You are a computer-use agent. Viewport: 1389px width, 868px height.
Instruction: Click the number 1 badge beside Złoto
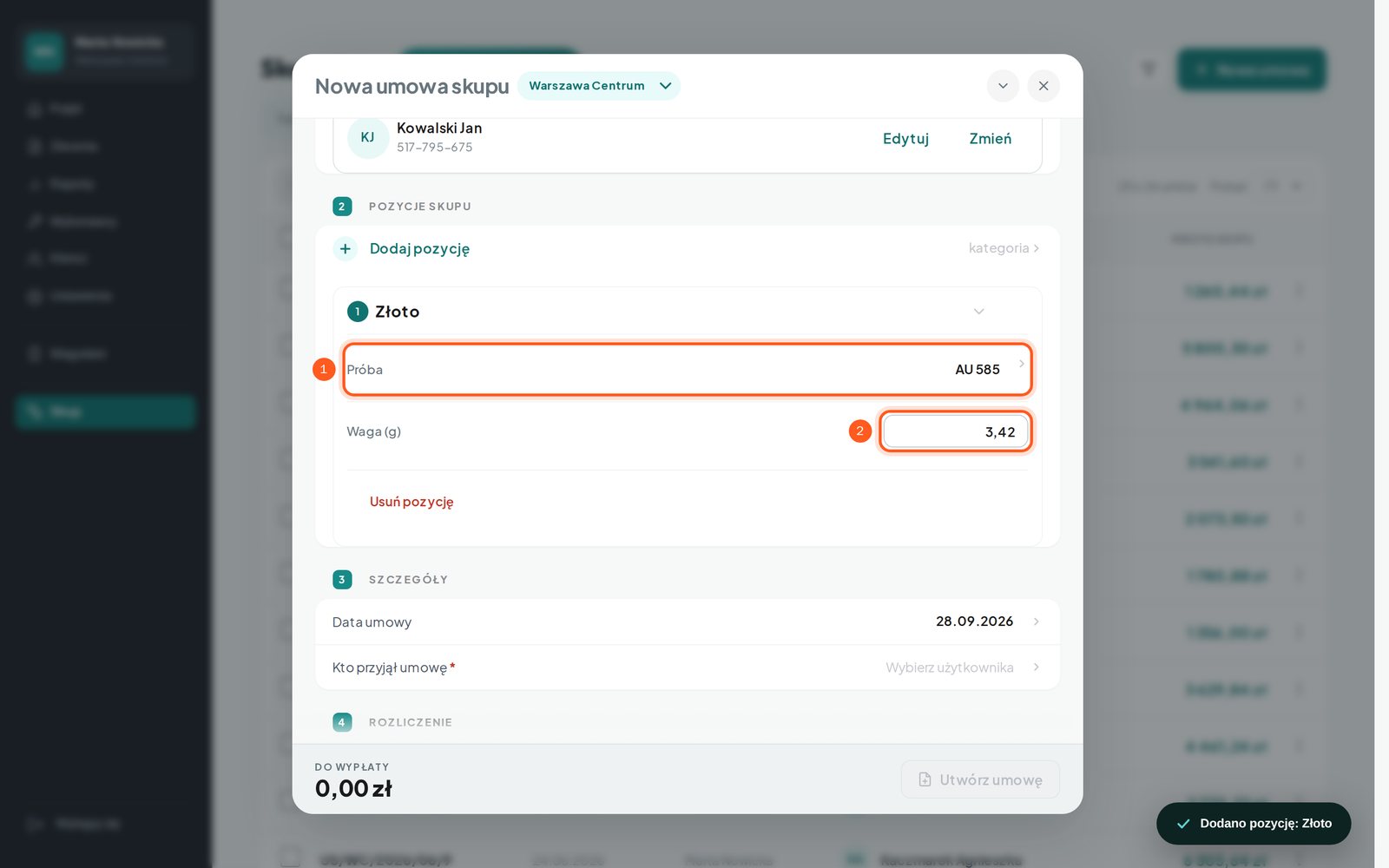358,312
